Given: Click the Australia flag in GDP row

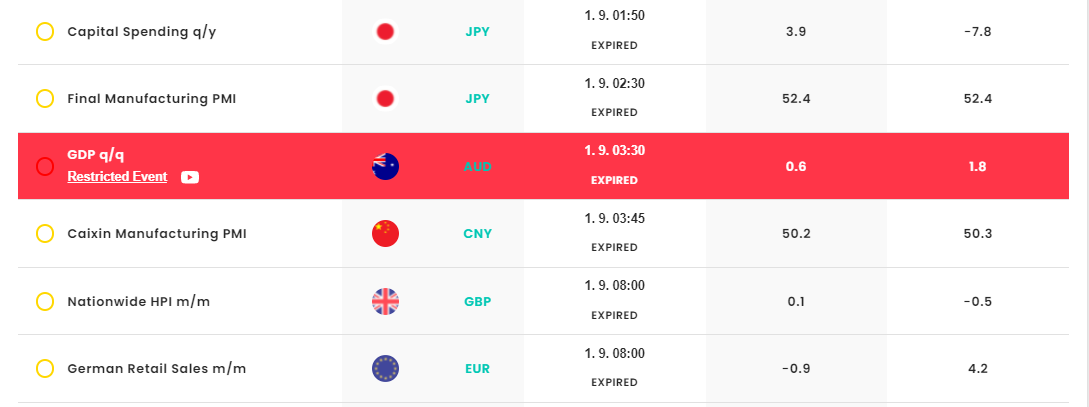Looking at the screenshot, I should pos(385,166).
